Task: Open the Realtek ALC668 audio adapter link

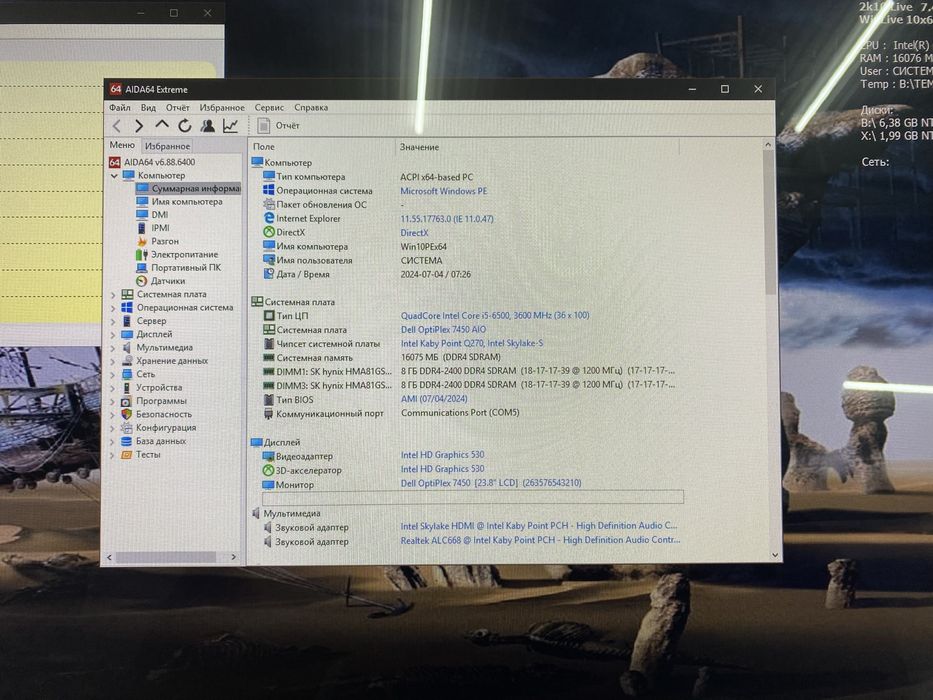Action: tap(540, 540)
